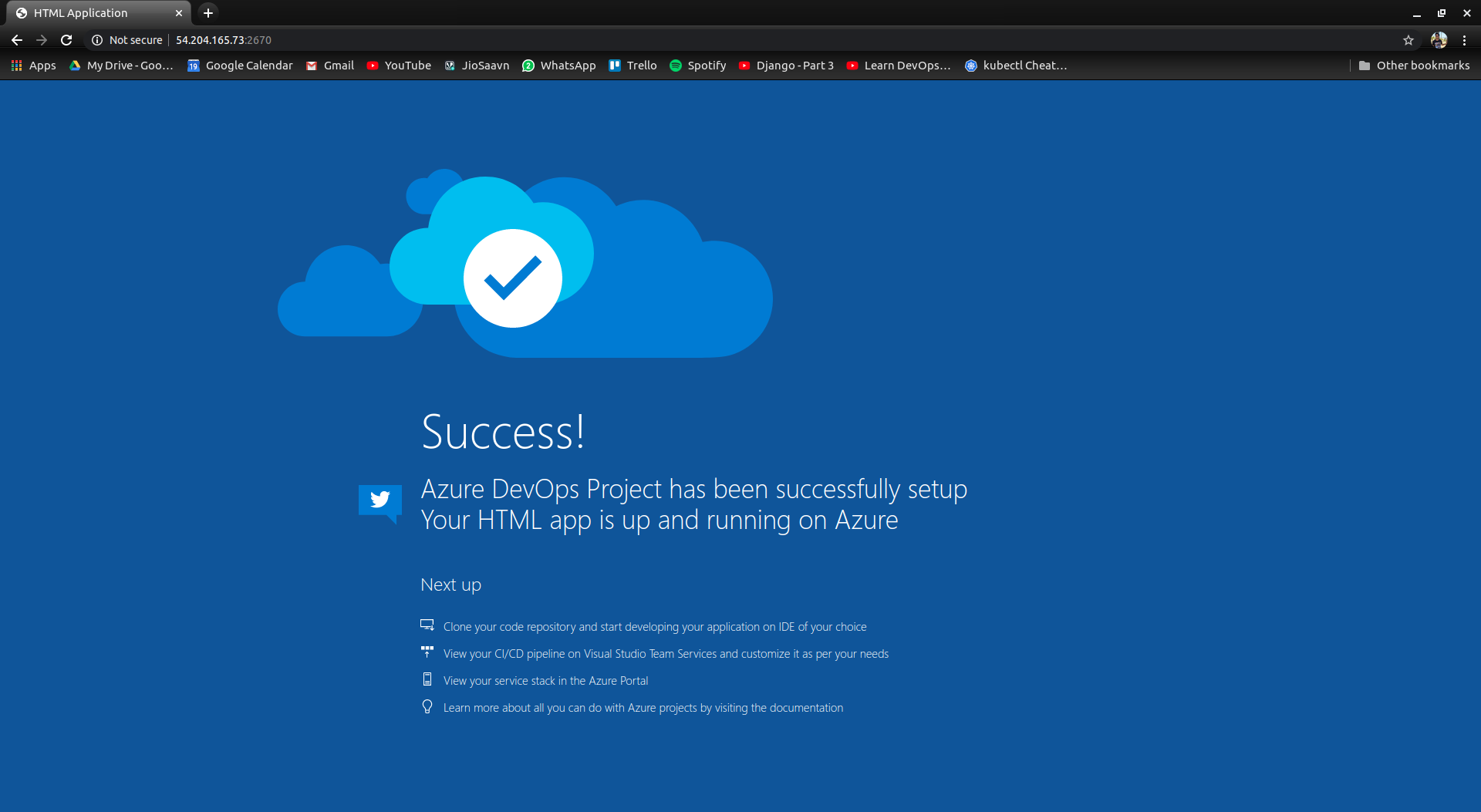The width and height of the screenshot is (1481, 812).
Task: Click the Clone your code repository link
Action: pyautogui.click(x=655, y=627)
